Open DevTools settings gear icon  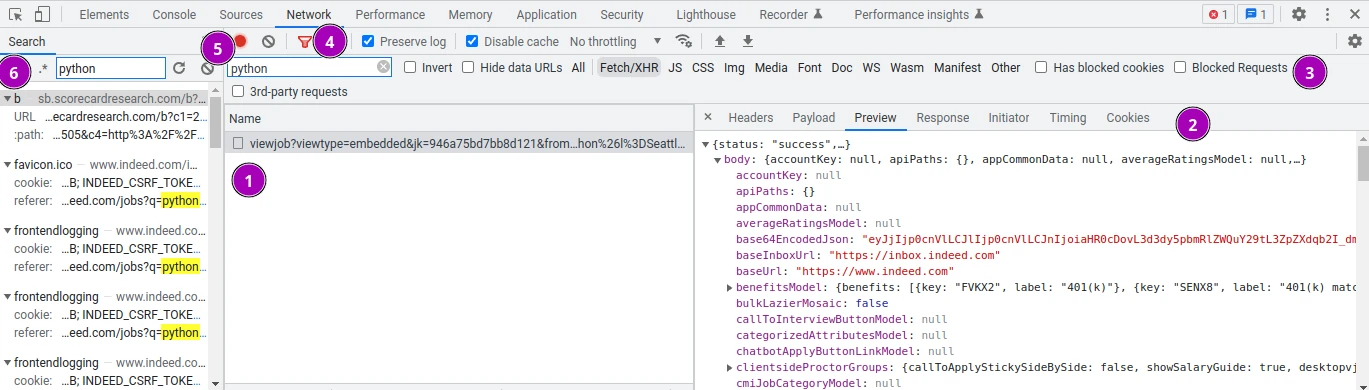click(x=1299, y=14)
